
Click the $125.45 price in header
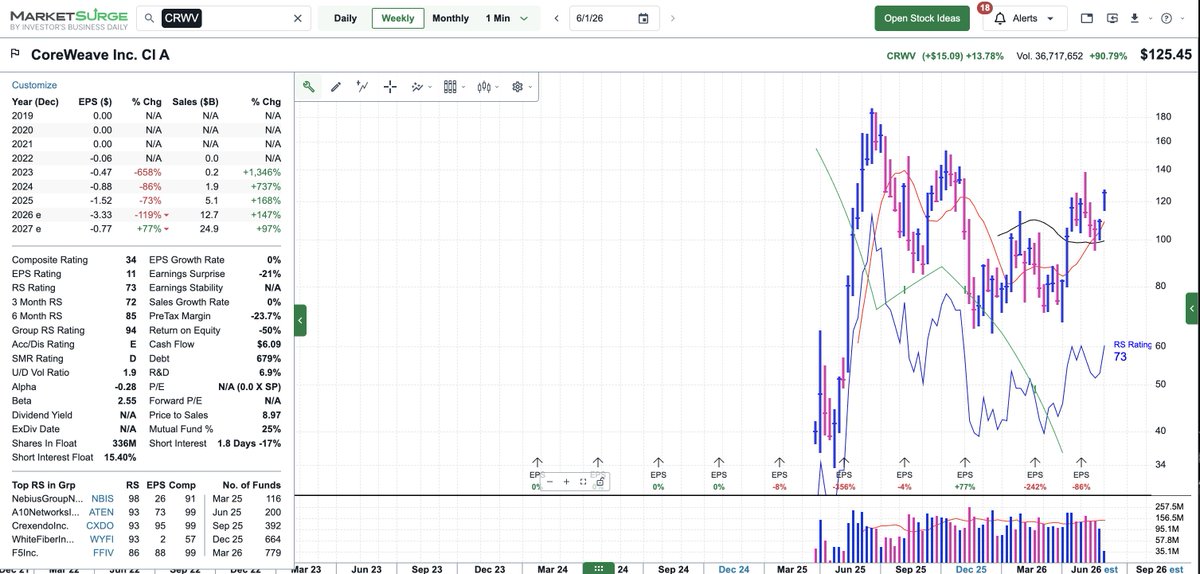pos(1164,55)
